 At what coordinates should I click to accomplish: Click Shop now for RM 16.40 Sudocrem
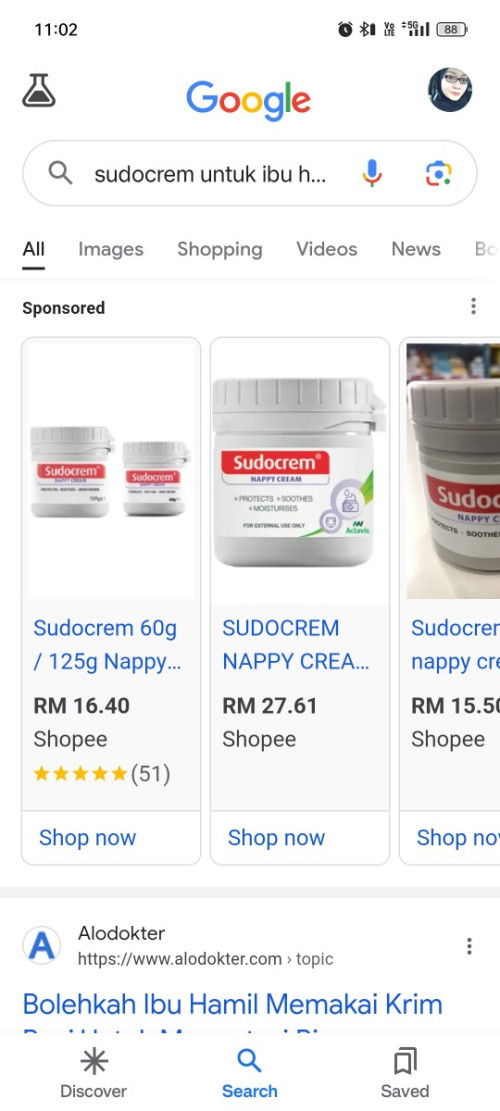pyautogui.click(x=87, y=838)
